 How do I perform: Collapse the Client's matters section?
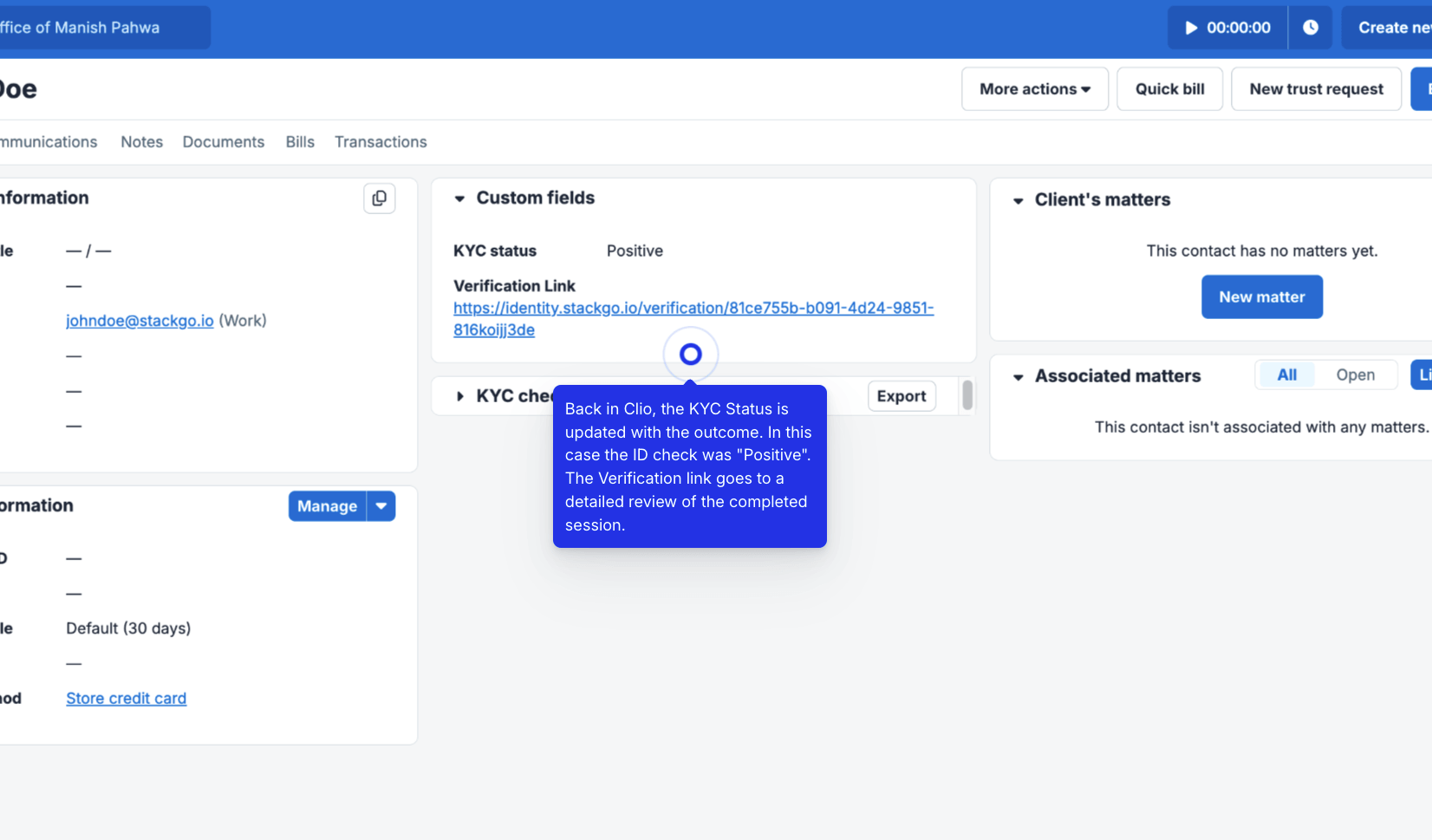click(x=1018, y=200)
